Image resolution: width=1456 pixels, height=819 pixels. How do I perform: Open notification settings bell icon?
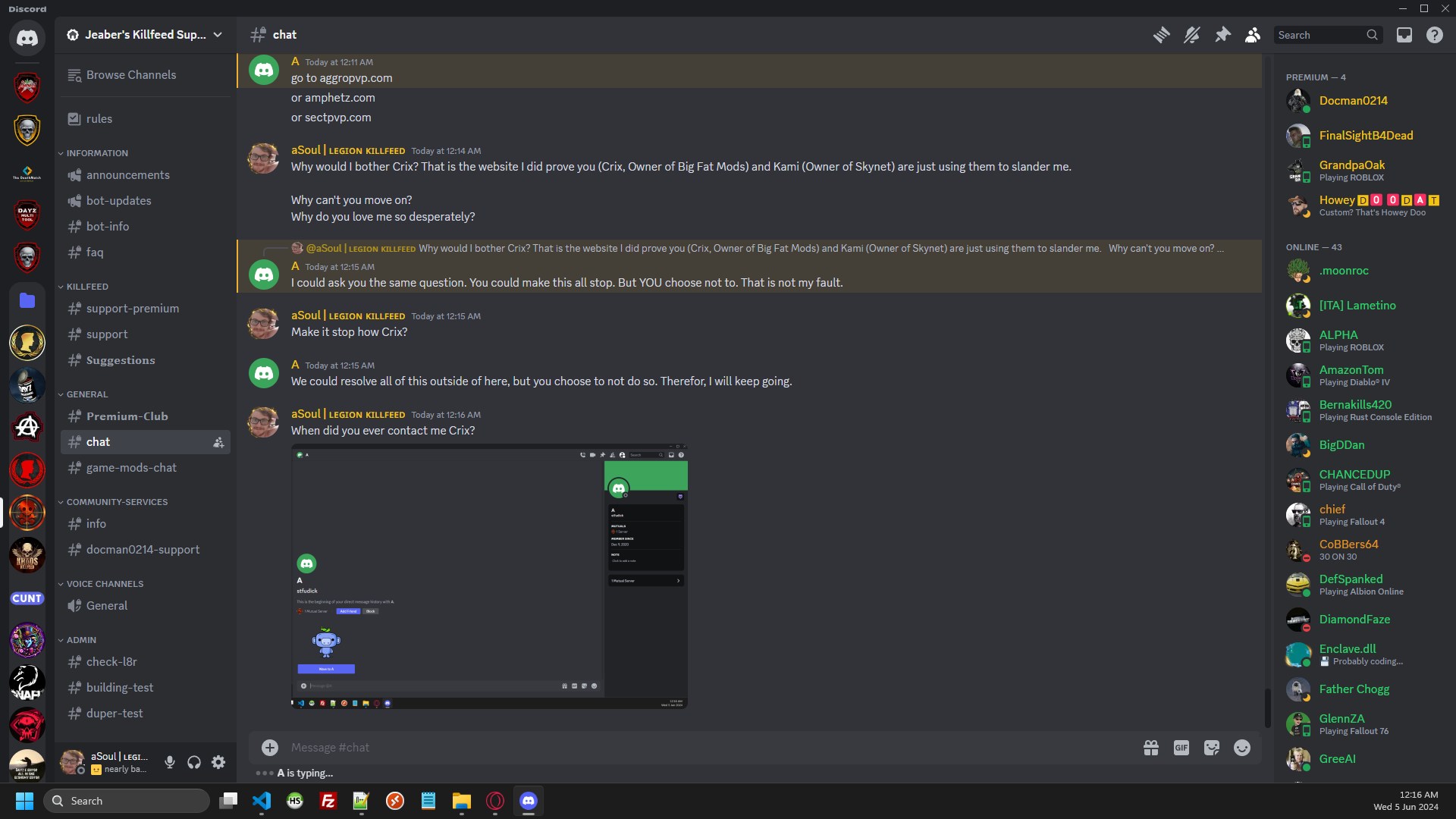(1191, 35)
